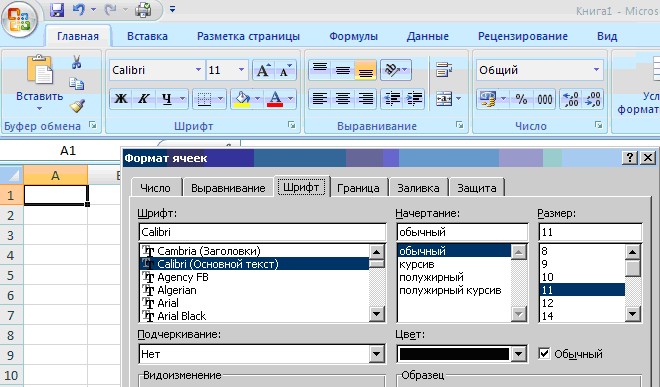Click the Name Box showing A1

(x=68, y=151)
